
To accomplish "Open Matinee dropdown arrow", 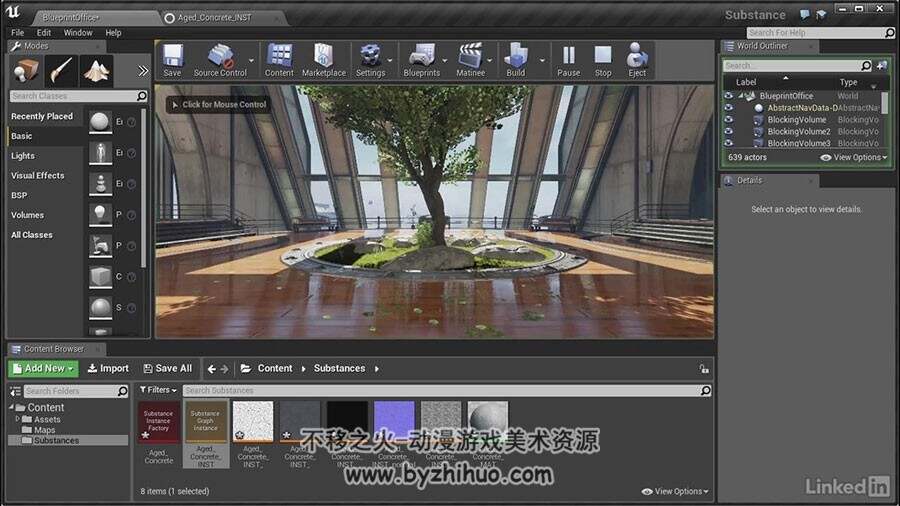I will (490, 60).
